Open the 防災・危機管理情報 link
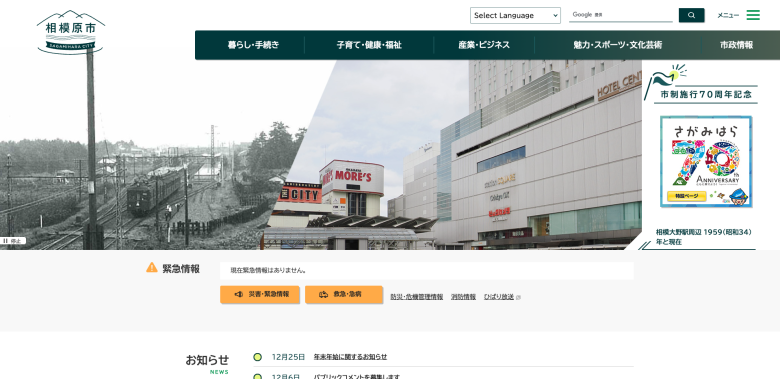 click(416, 297)
